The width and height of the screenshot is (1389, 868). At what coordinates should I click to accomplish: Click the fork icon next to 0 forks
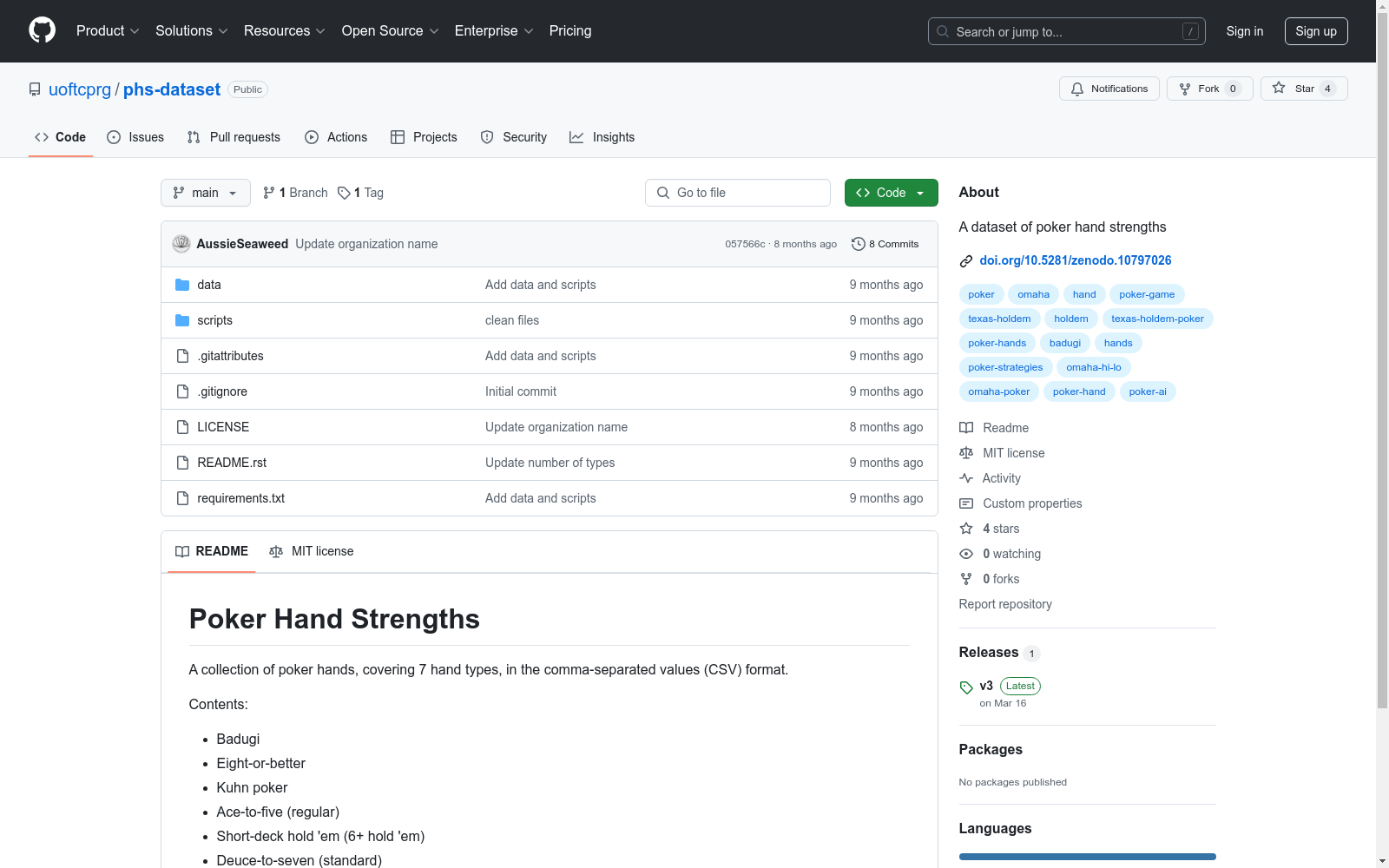[966, 579]
